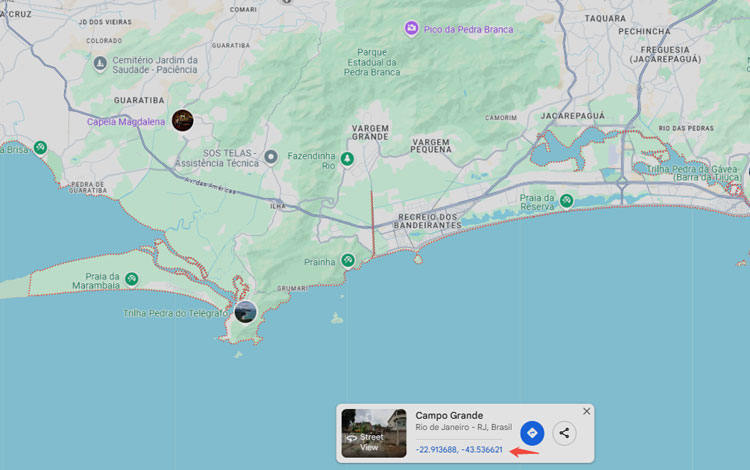
Task: Click the CAMORIM label
Action: coord(501,118)
